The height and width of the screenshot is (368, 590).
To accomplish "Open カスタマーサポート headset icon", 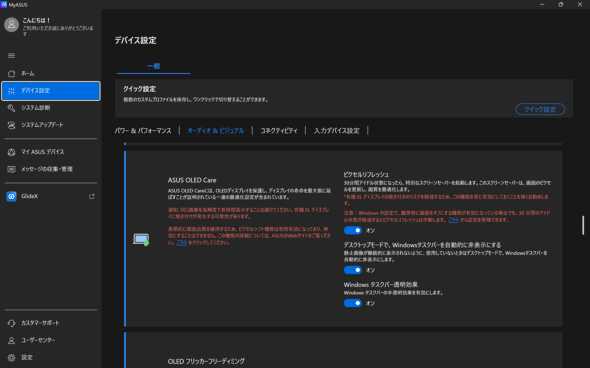I will click(11, 323).
